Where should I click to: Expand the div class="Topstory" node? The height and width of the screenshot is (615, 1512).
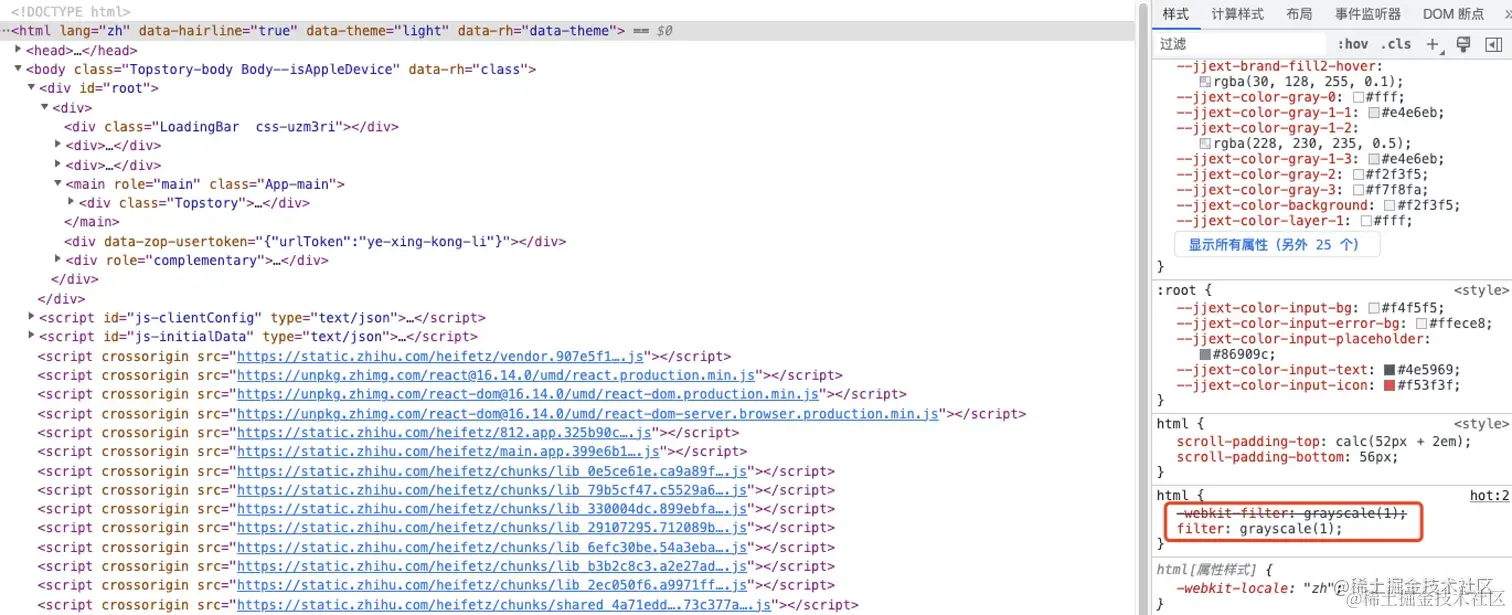(71, 203)
